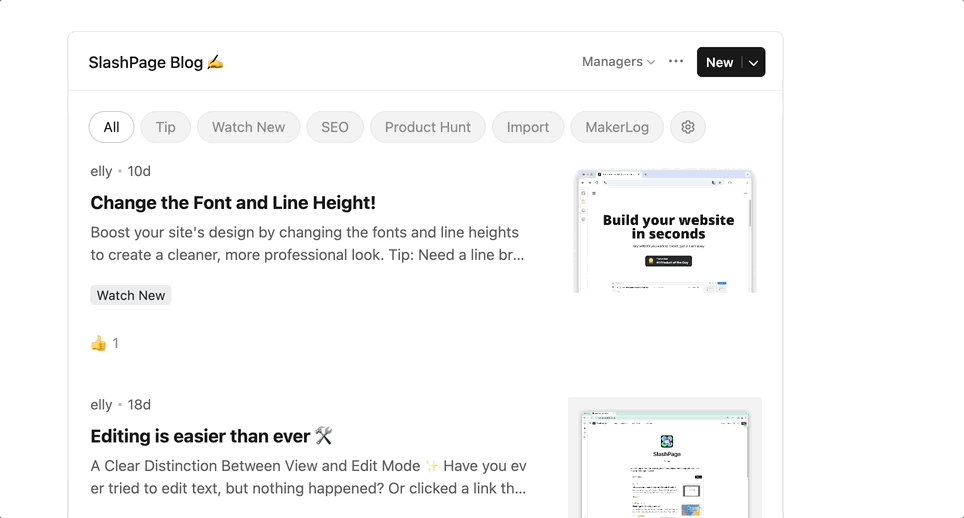964x518 pixels.
Task: Open the three-dot more options menu
Action: 676,61
